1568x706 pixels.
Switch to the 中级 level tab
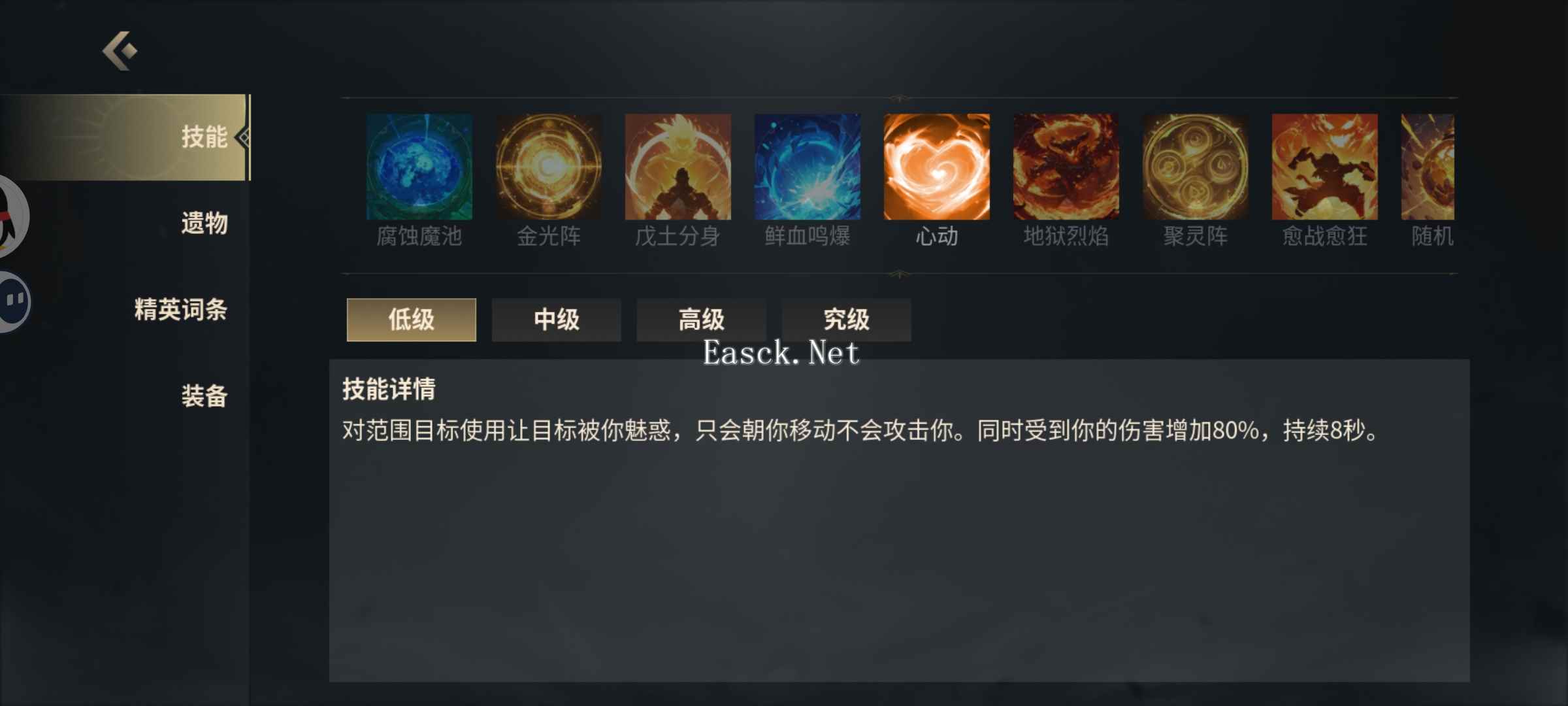pyautogui.click(x=557, y=320)
